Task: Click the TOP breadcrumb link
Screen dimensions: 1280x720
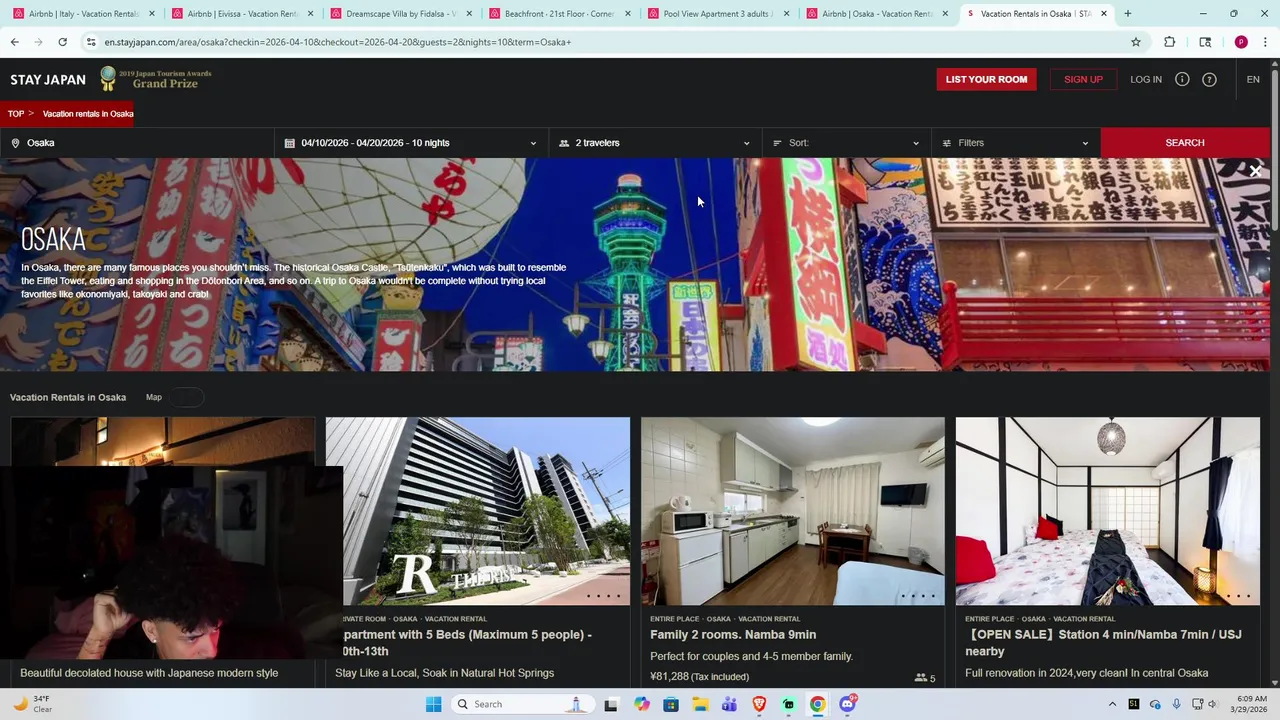Action: (16, 114)
